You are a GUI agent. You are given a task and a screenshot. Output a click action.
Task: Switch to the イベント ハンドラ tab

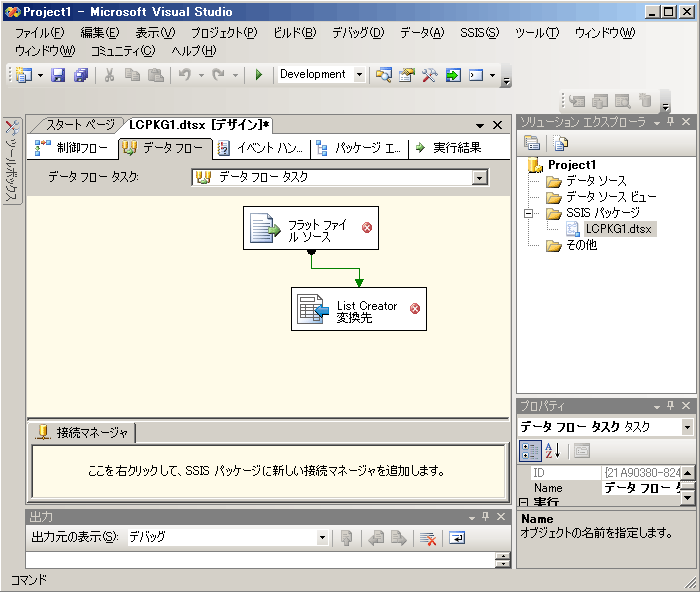[x=261, y=148]
